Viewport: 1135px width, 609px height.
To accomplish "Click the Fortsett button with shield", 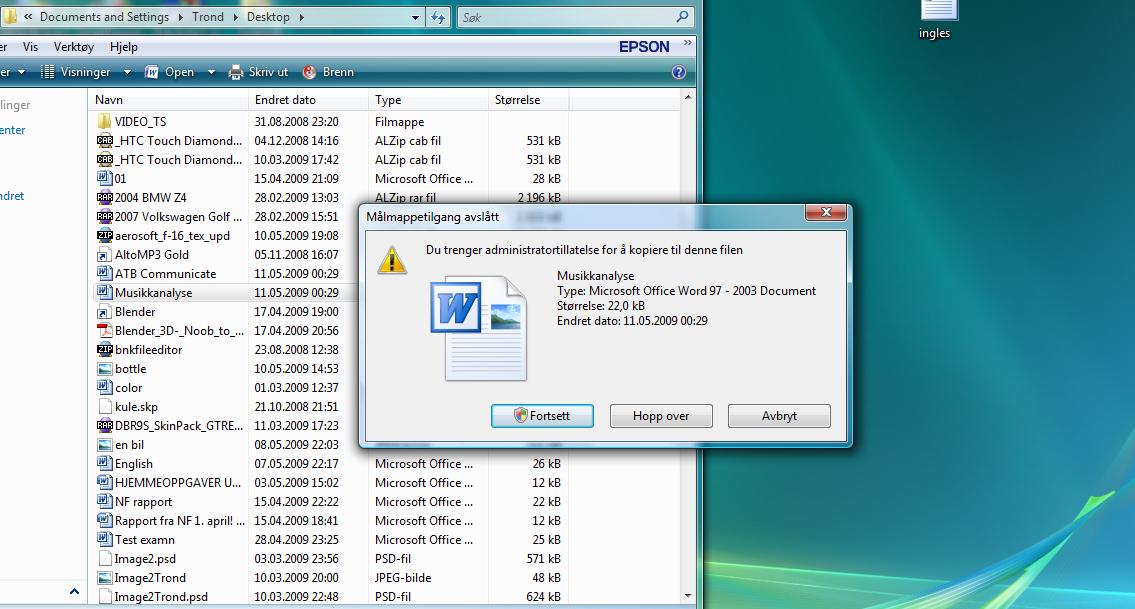I will tap(542, 416).
